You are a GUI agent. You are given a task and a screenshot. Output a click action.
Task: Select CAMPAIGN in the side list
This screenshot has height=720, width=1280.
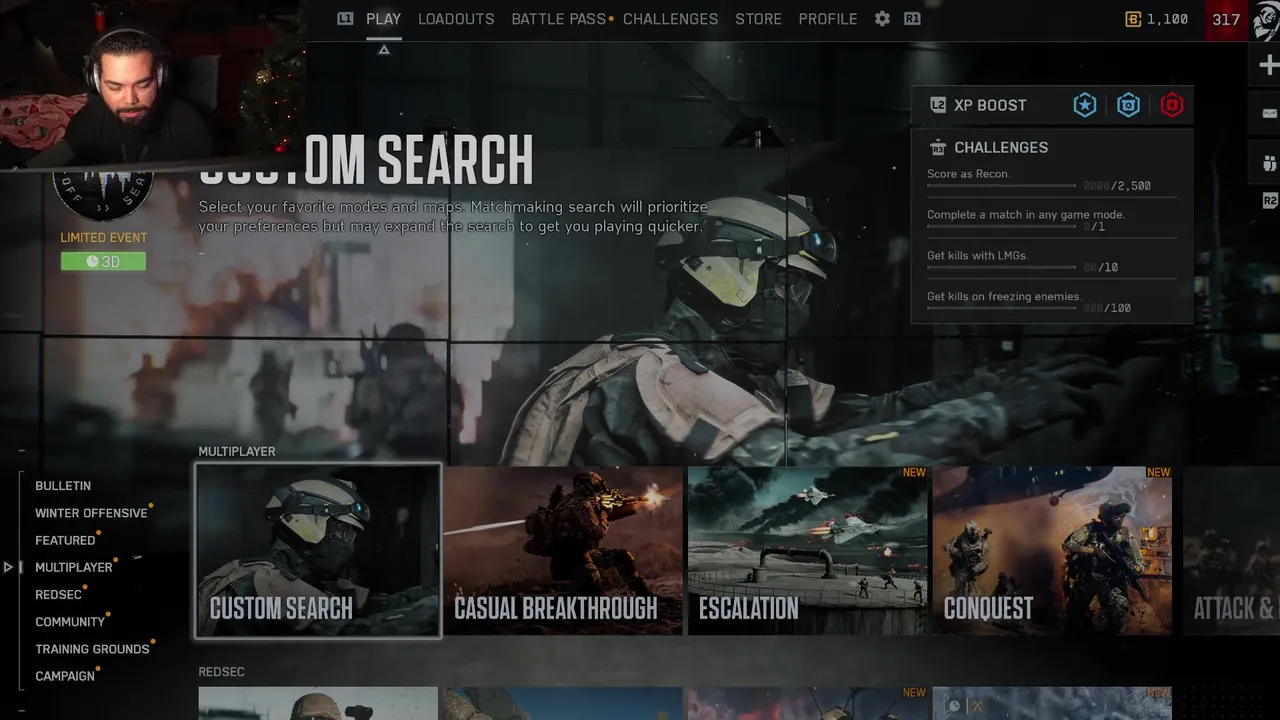point(65,676)
